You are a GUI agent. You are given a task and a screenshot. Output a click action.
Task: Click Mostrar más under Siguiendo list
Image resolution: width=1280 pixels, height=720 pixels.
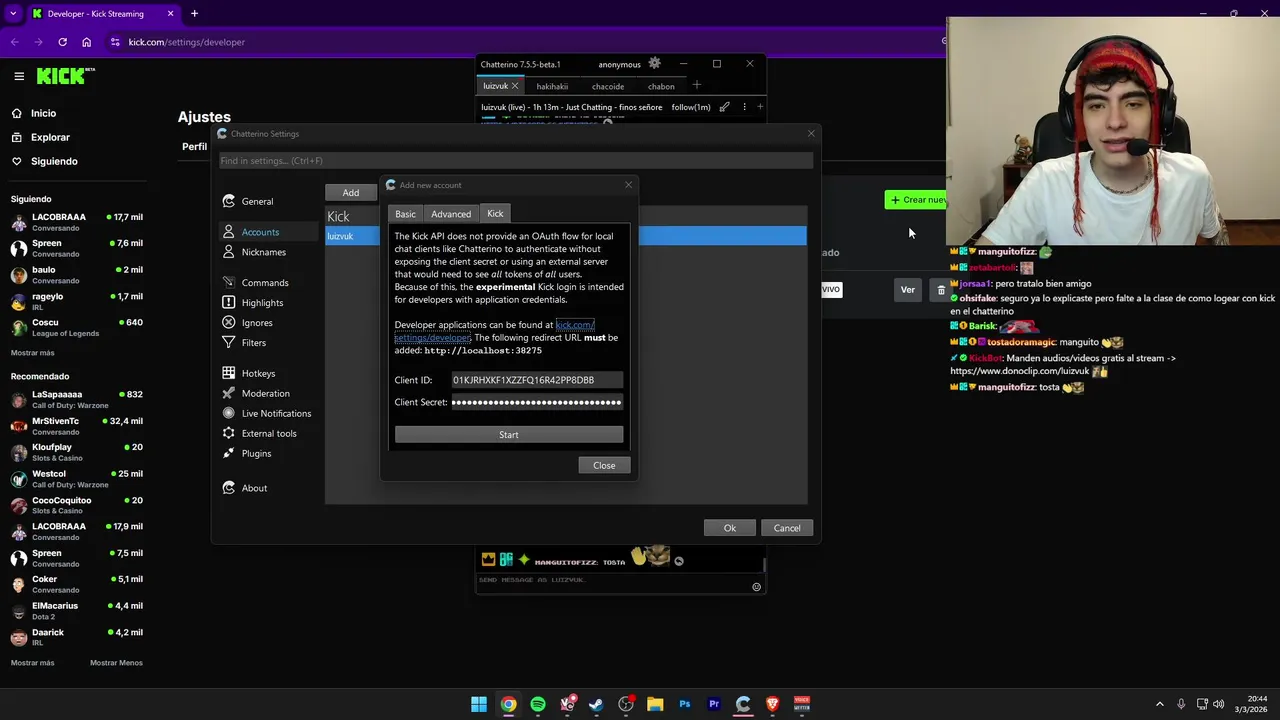click(x=33, y=353)
